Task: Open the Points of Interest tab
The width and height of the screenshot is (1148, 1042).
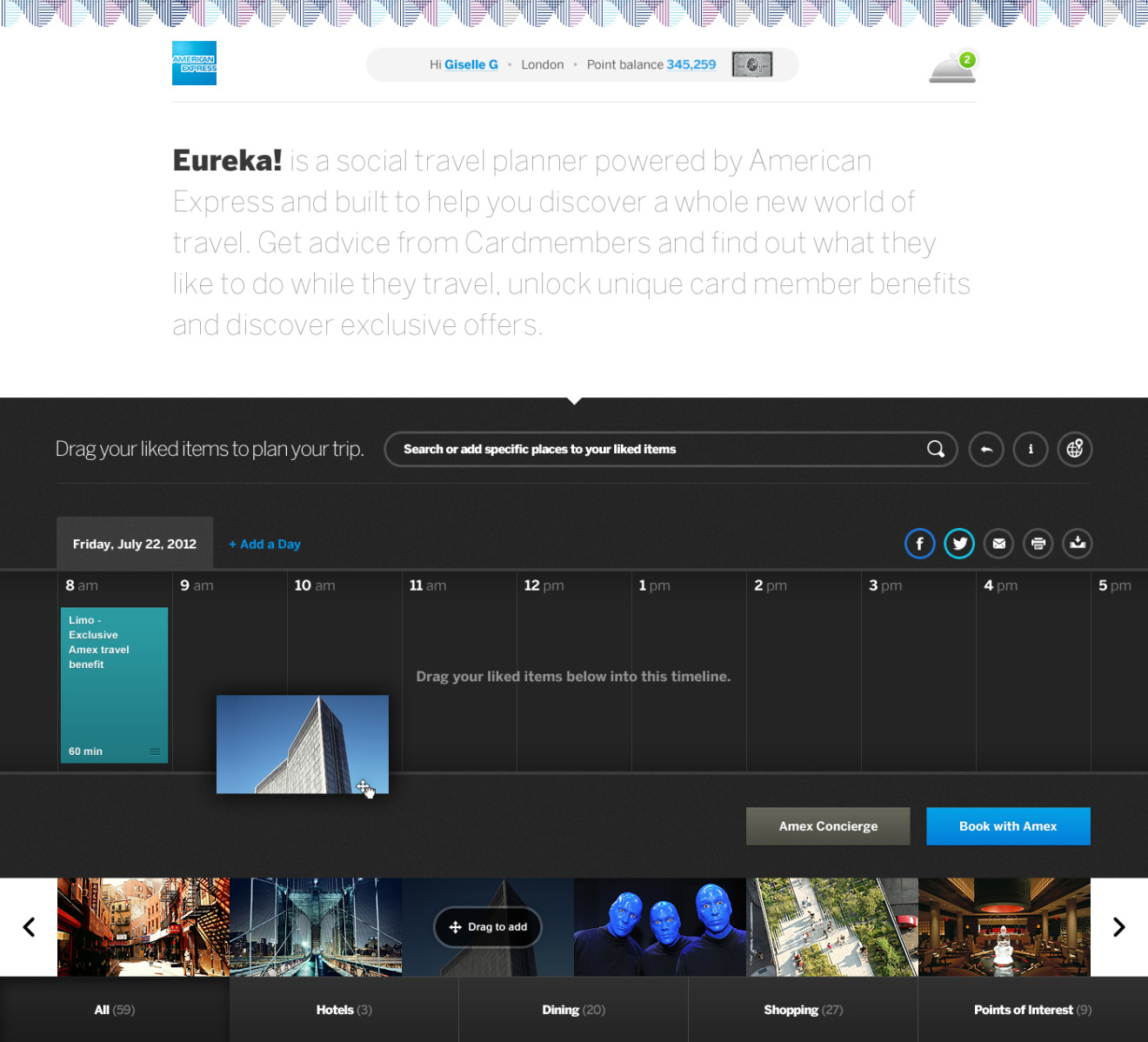Action: point(1032,1010)
